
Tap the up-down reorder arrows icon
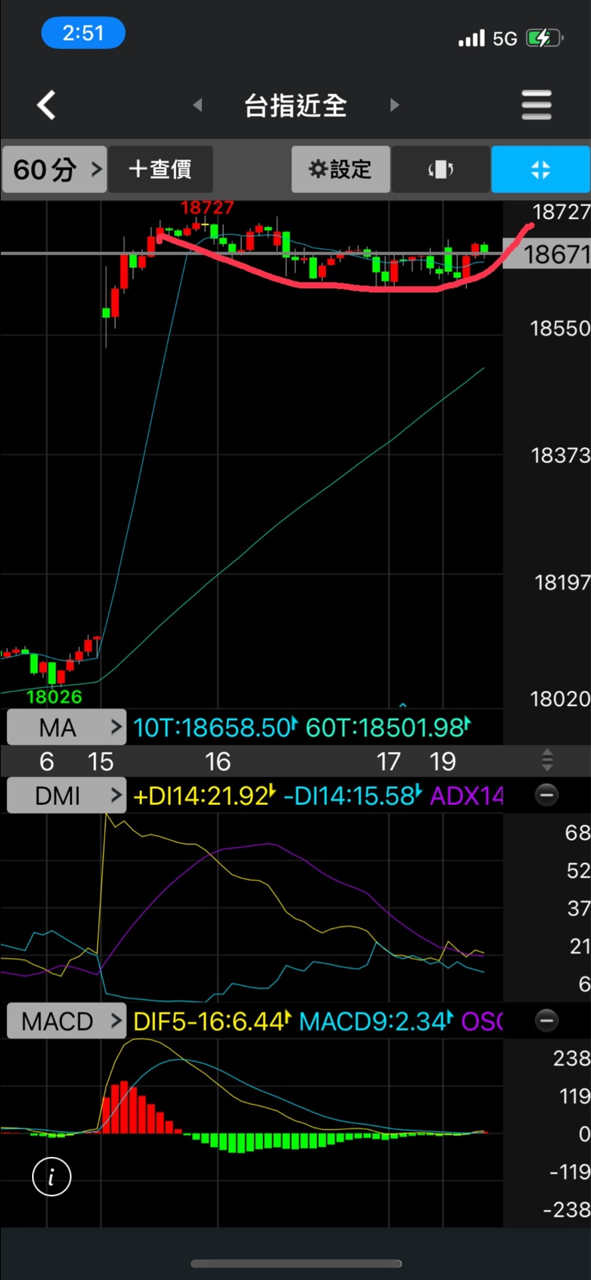pyautogui.click(x=547, y=760)
